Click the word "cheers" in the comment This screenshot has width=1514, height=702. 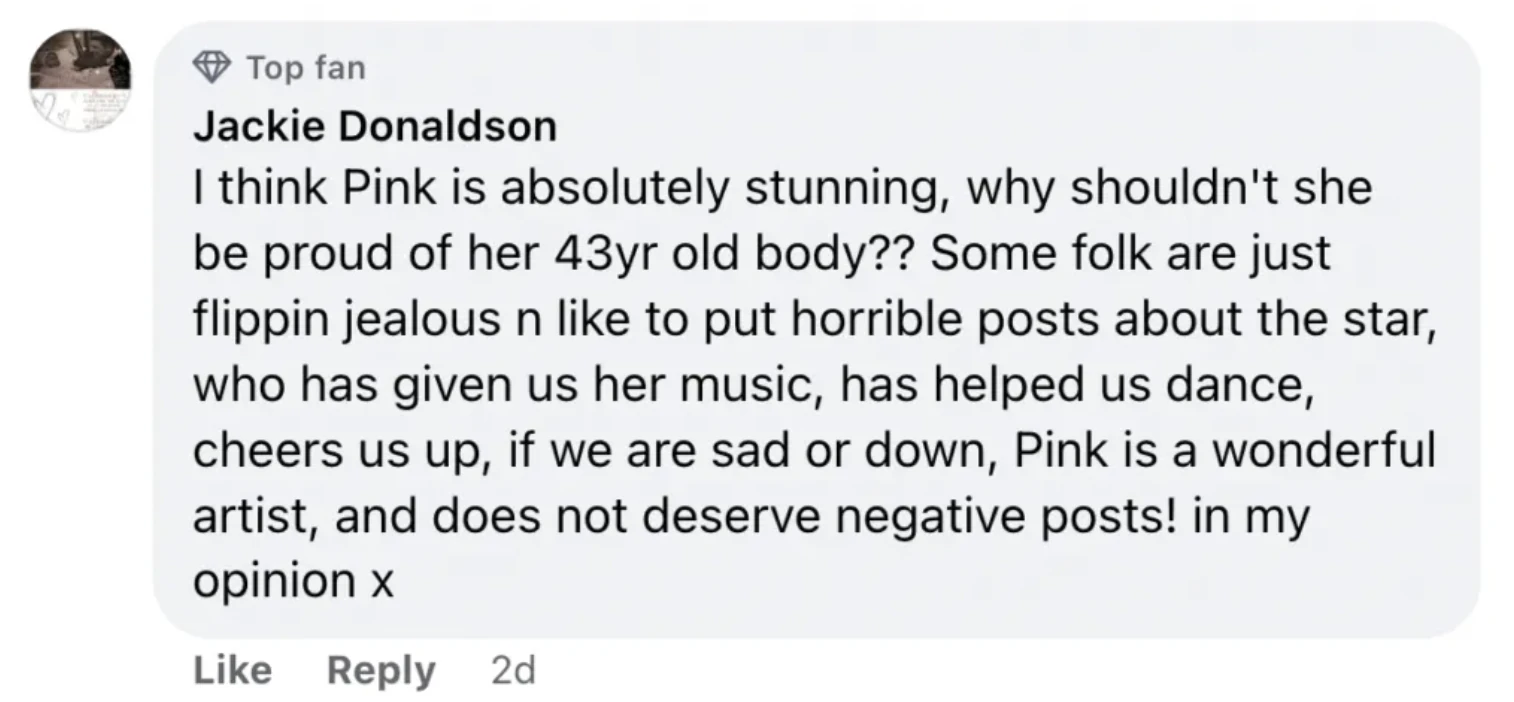(x=265, y=450)
